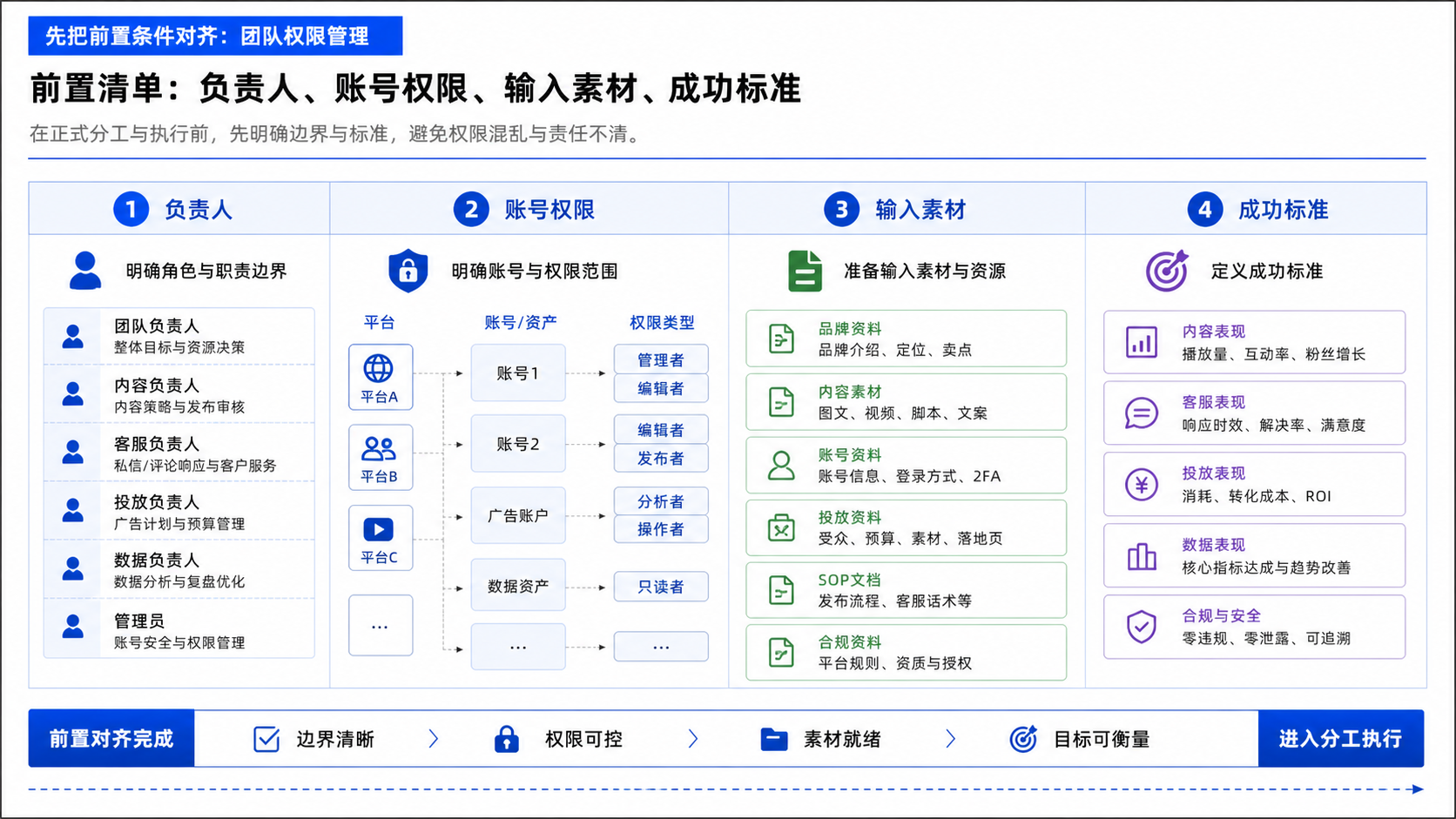Click the yen coin icon beside 投放表现
This screenshot has height=819, width=1456.
coord(1142,485)
